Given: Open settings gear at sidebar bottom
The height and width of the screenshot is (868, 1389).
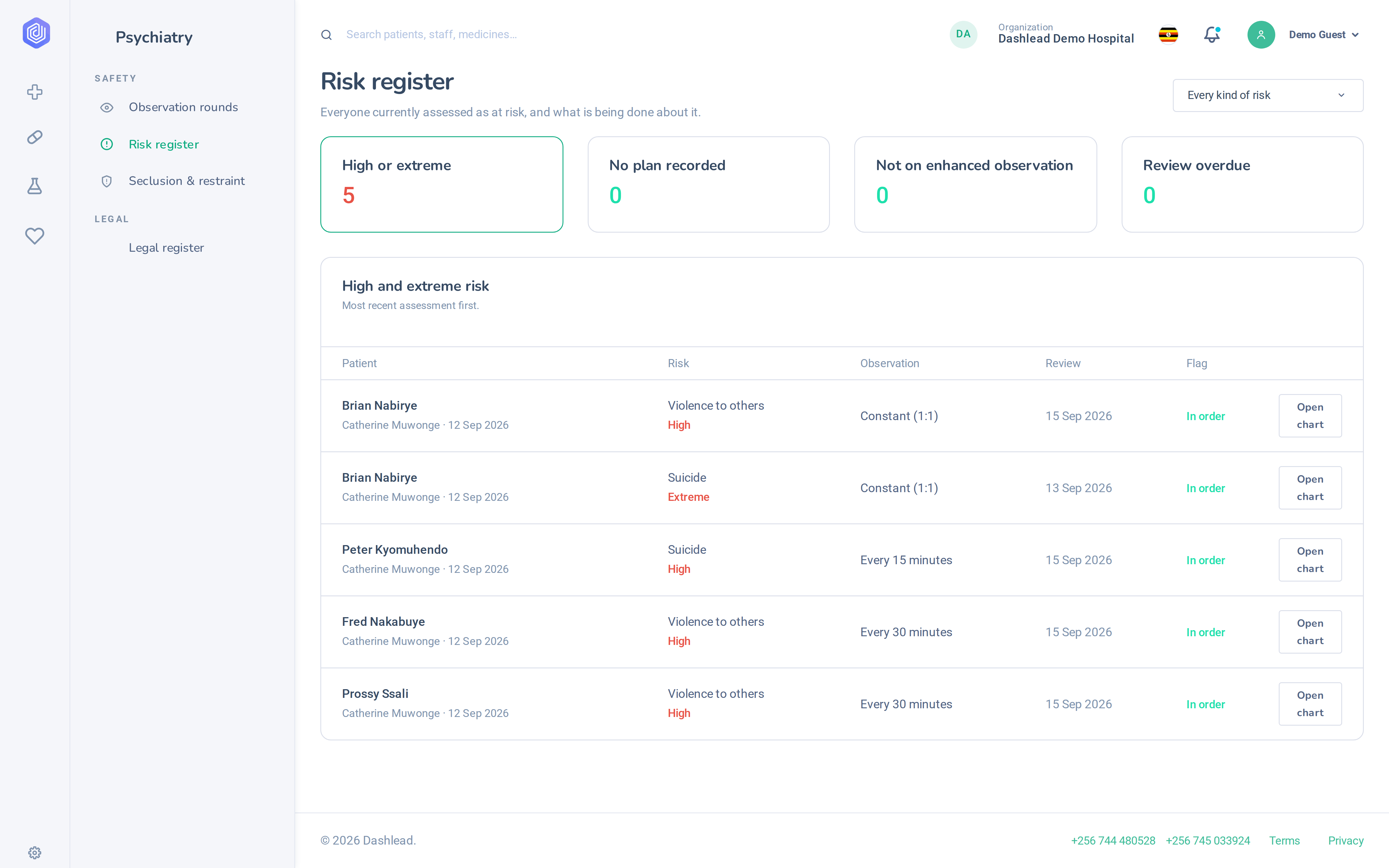Looking at the screenshot, I should [34, 852].
